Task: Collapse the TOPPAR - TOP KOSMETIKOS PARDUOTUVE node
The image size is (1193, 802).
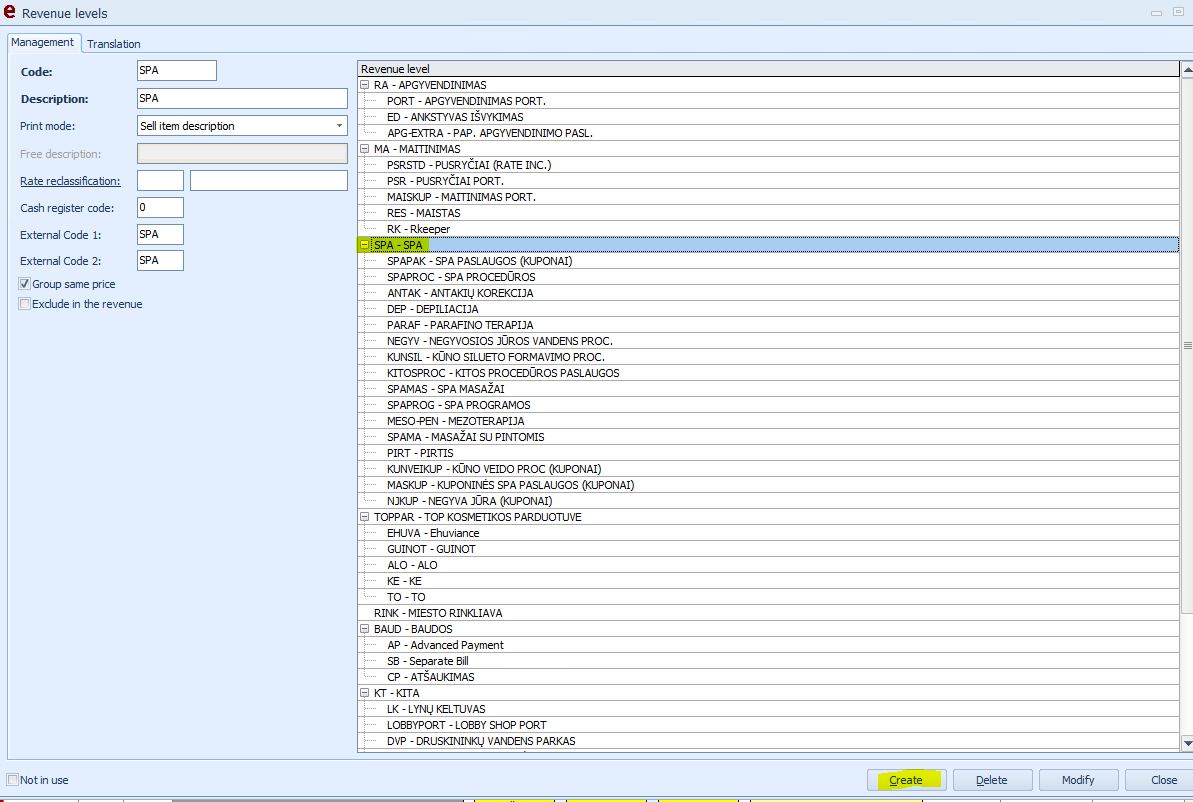Action: [364, 517]
